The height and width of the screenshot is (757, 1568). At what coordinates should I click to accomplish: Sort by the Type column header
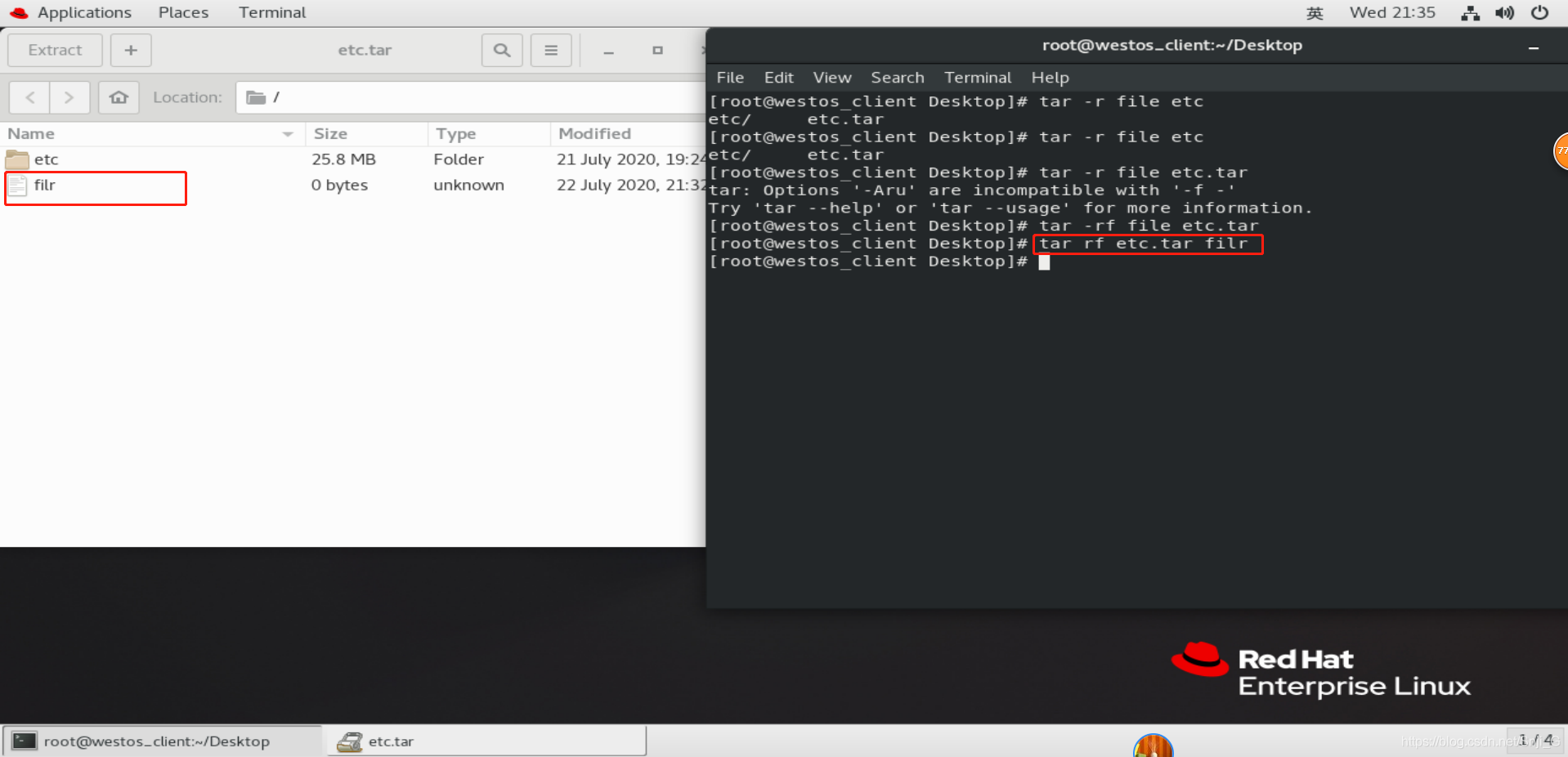(x=489, y=133)
